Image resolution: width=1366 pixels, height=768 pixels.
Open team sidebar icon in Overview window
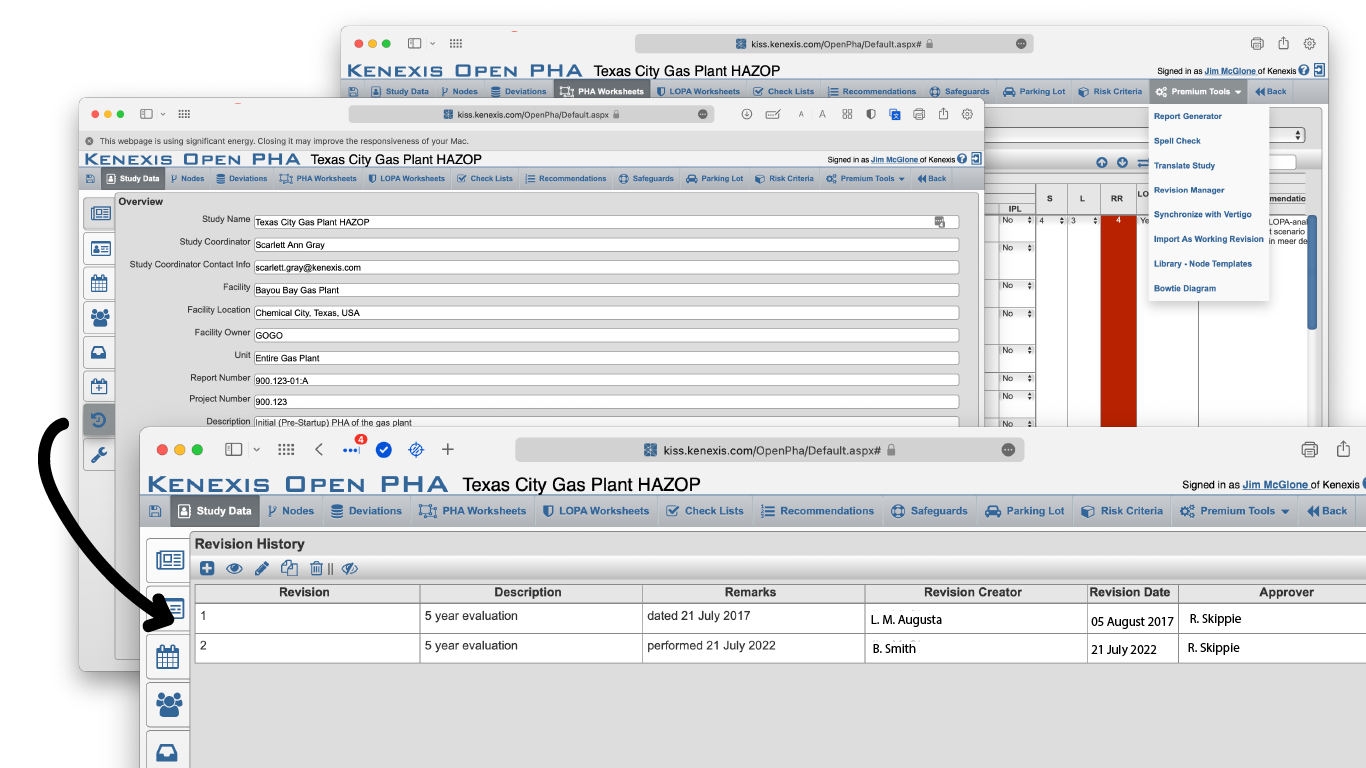[99, 317]
